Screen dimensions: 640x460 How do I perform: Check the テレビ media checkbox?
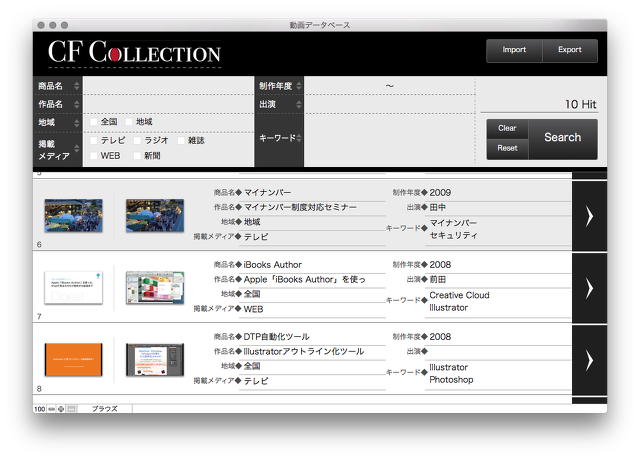coord(94,141)
